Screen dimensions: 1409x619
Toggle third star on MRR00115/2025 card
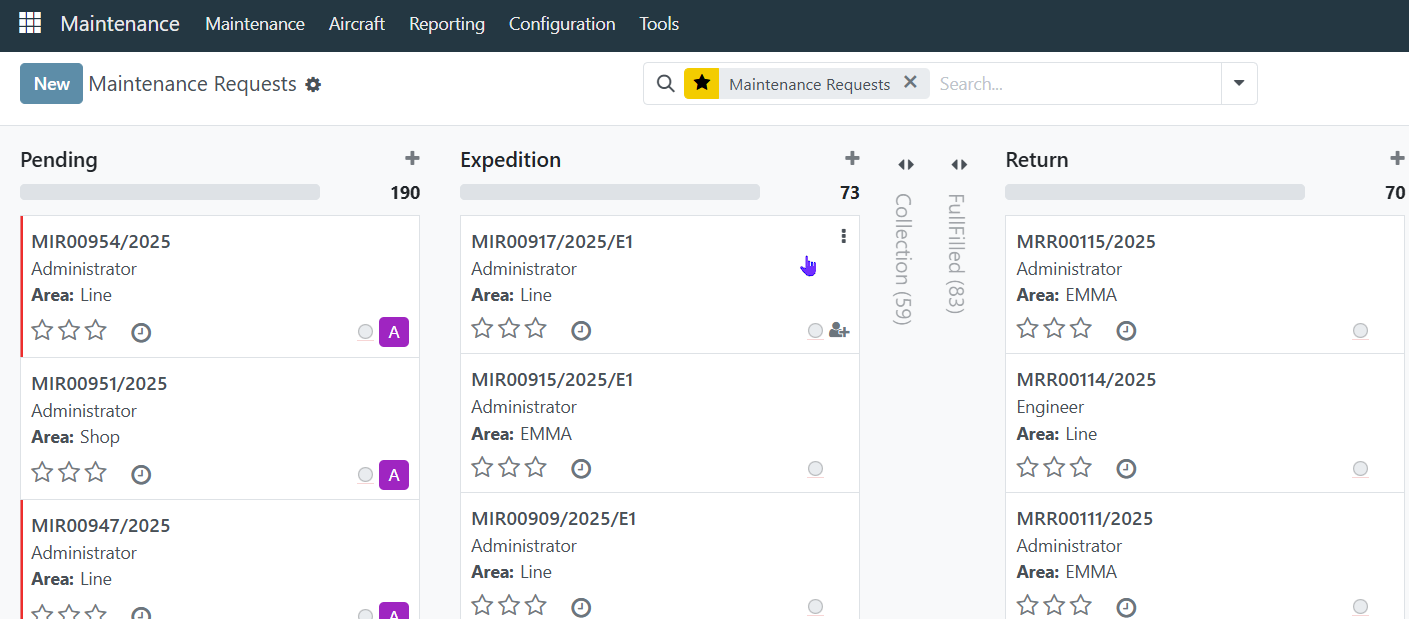click(x=1080, y=328)
